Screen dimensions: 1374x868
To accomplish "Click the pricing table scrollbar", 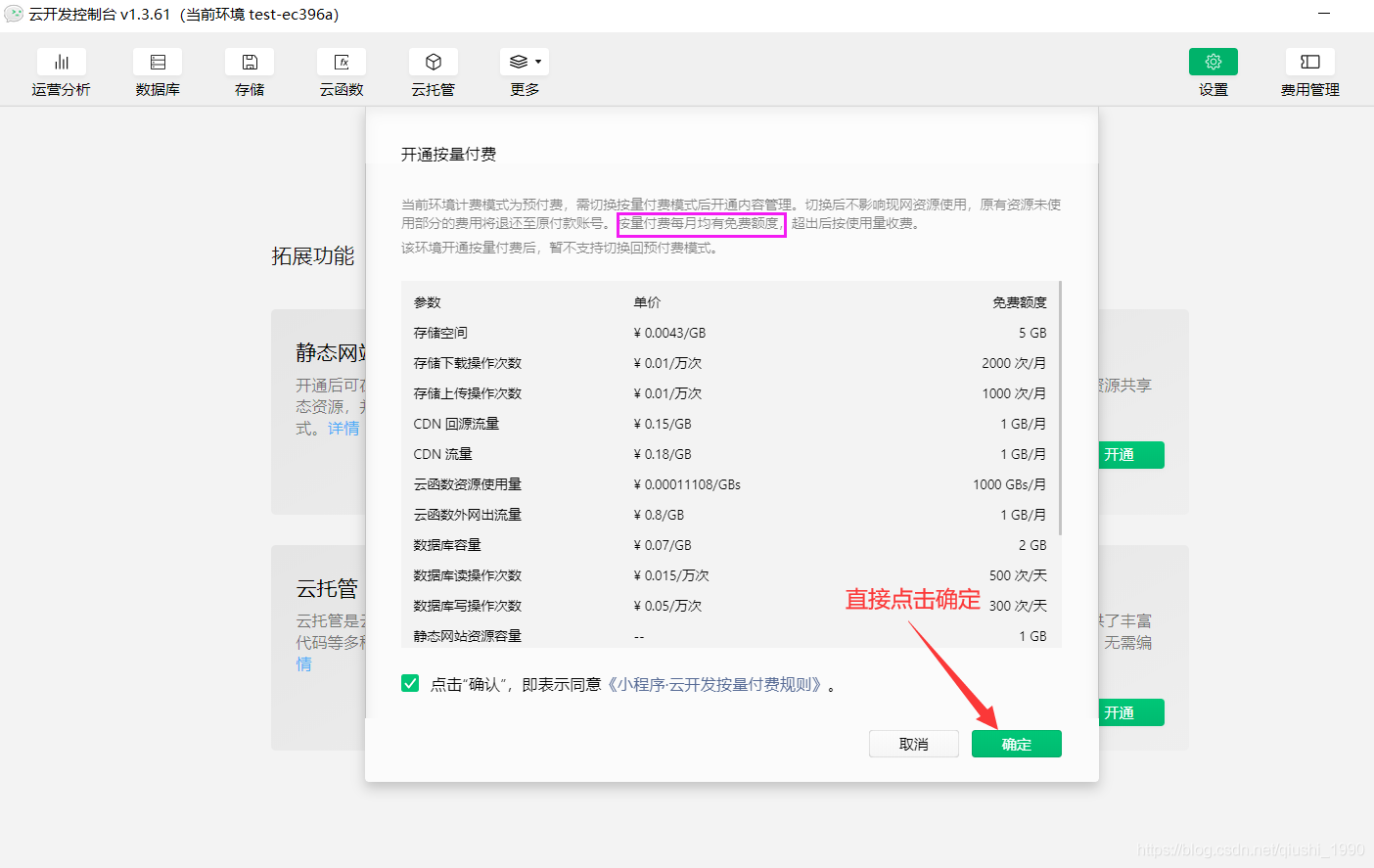I will pos(1060,408).
